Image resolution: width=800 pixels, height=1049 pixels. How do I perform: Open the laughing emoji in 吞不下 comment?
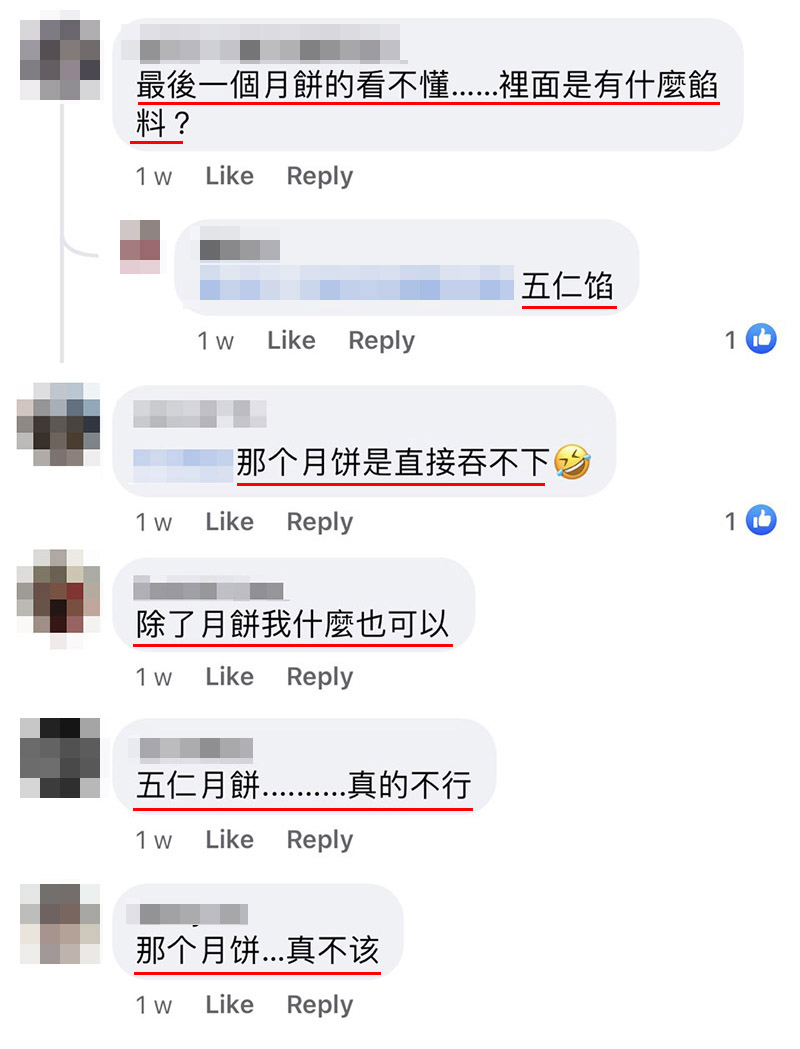[x=572, y=462]
